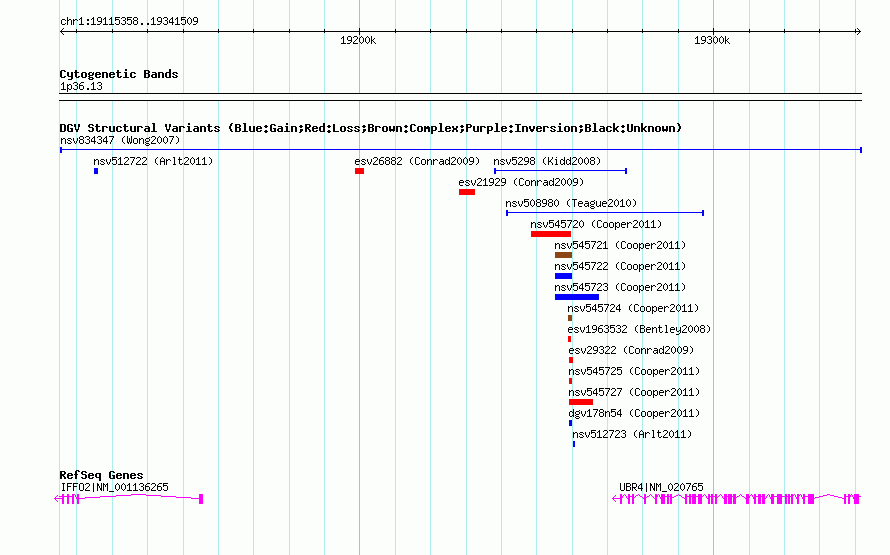Click the DGV Structural Variants track title
This screenshot has height=555, width=890.
371,128
